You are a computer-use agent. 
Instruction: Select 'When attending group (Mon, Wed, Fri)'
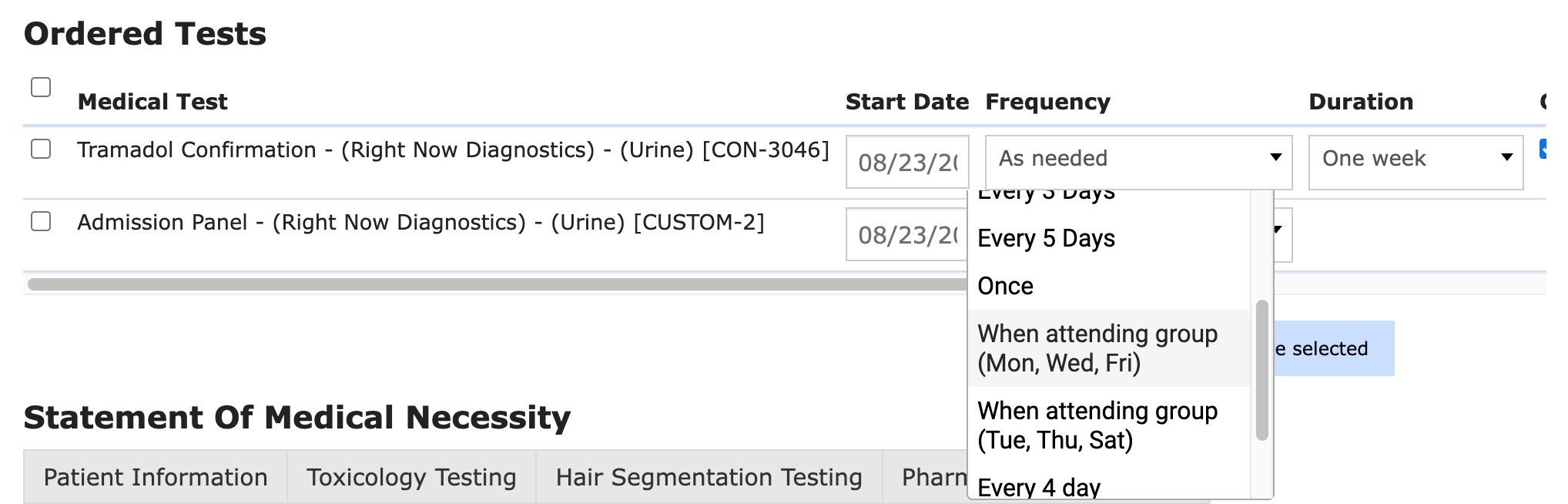point(1097,348)
